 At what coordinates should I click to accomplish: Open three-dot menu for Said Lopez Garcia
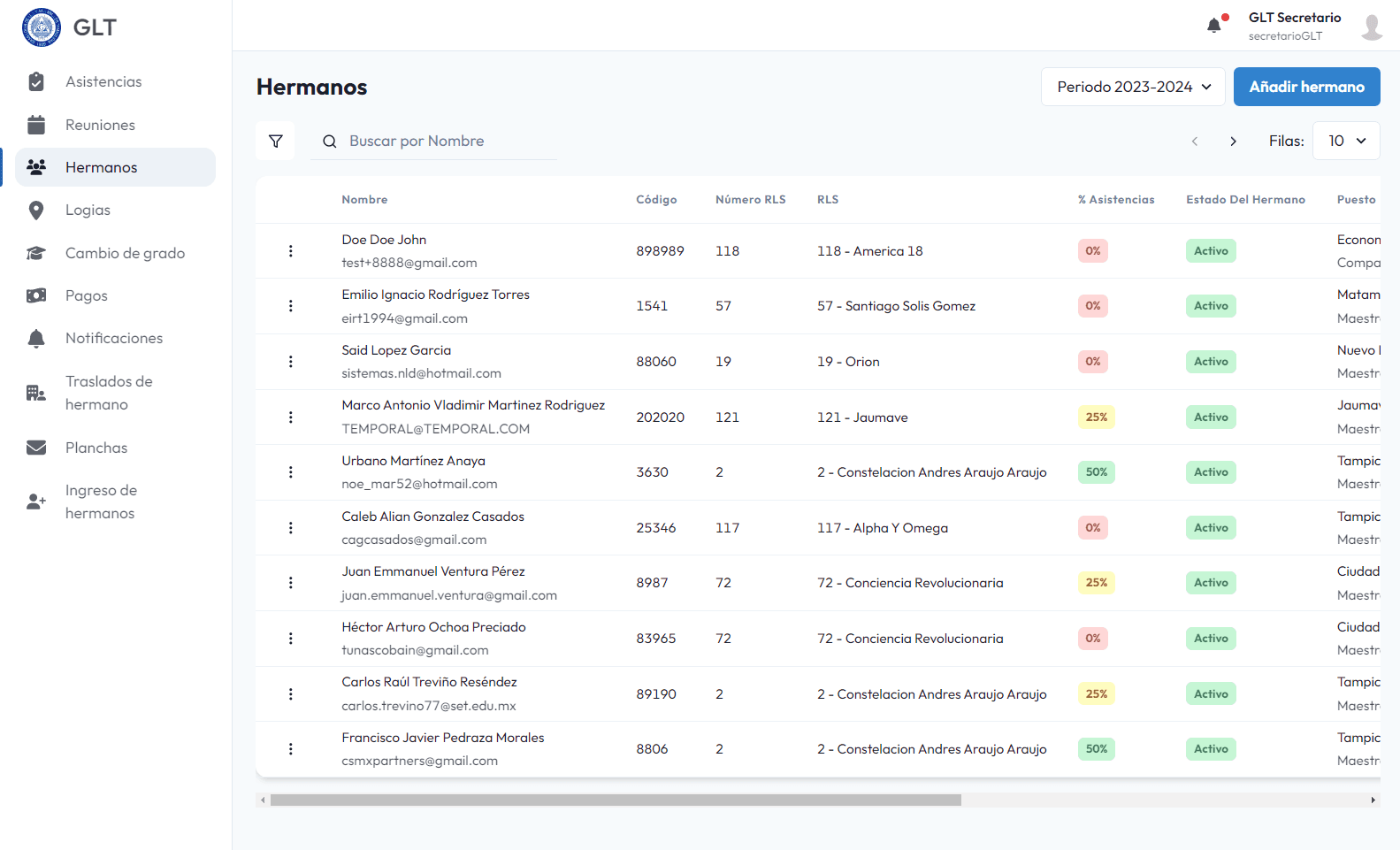click(291, 362)
